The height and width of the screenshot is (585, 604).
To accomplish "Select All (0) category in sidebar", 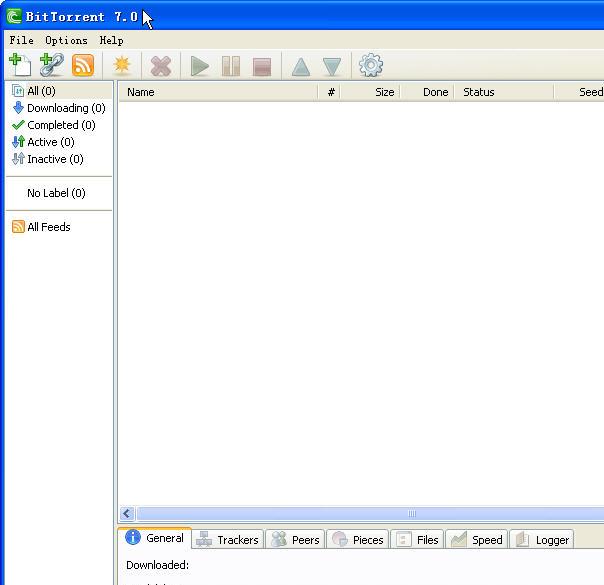I will pyautogui.click(x=60, y=91).
